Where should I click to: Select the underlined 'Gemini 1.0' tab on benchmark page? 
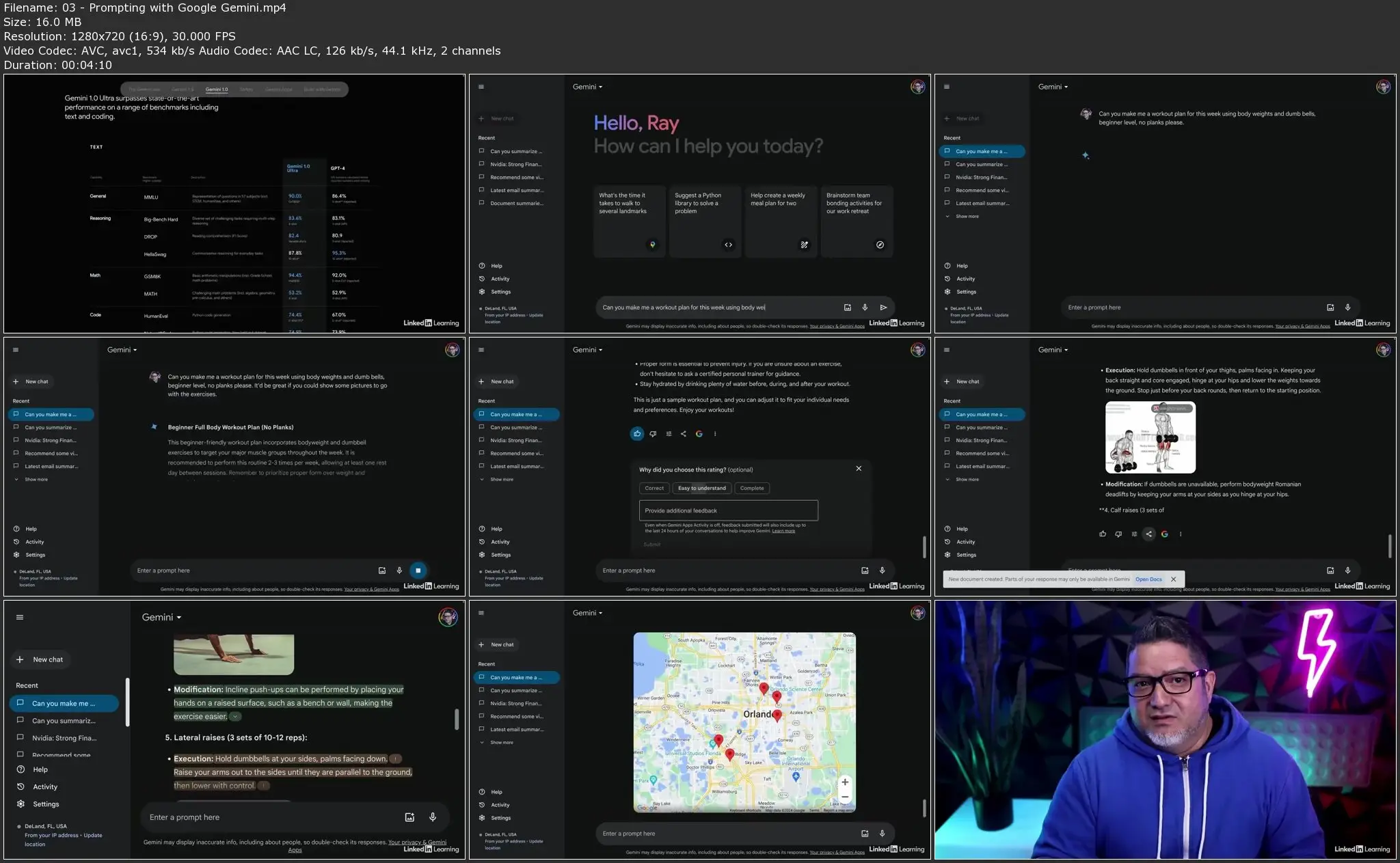click(x=217, y=90)
